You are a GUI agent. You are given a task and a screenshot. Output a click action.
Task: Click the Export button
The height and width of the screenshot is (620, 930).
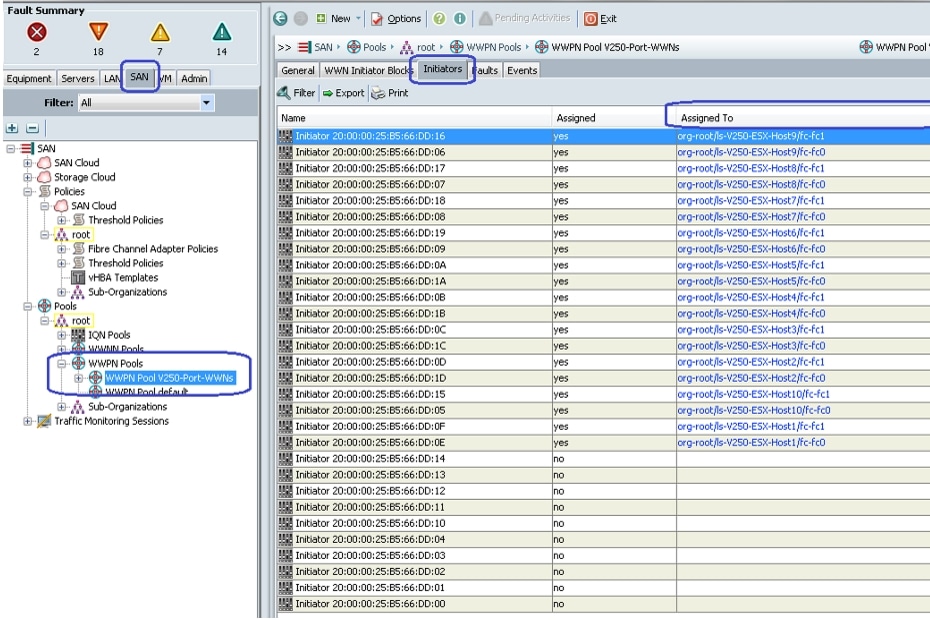[x=343, y=93]
